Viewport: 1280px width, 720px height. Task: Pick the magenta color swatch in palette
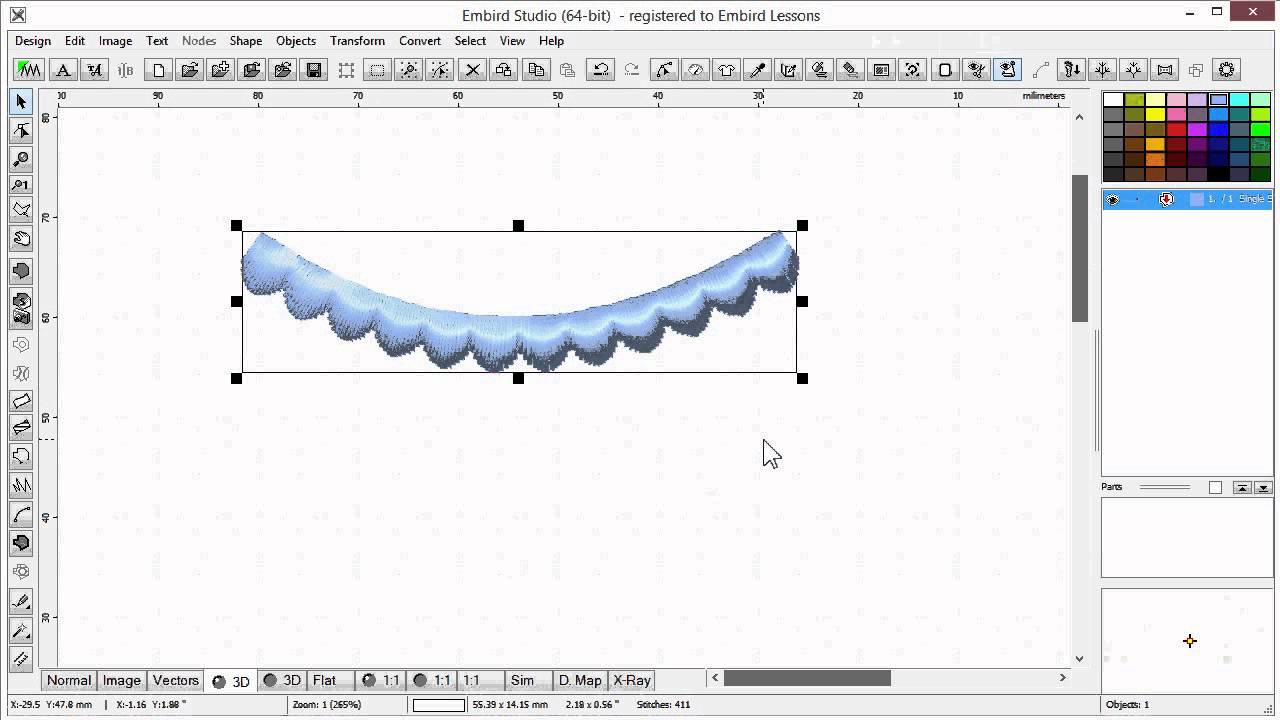[1197, 129]
